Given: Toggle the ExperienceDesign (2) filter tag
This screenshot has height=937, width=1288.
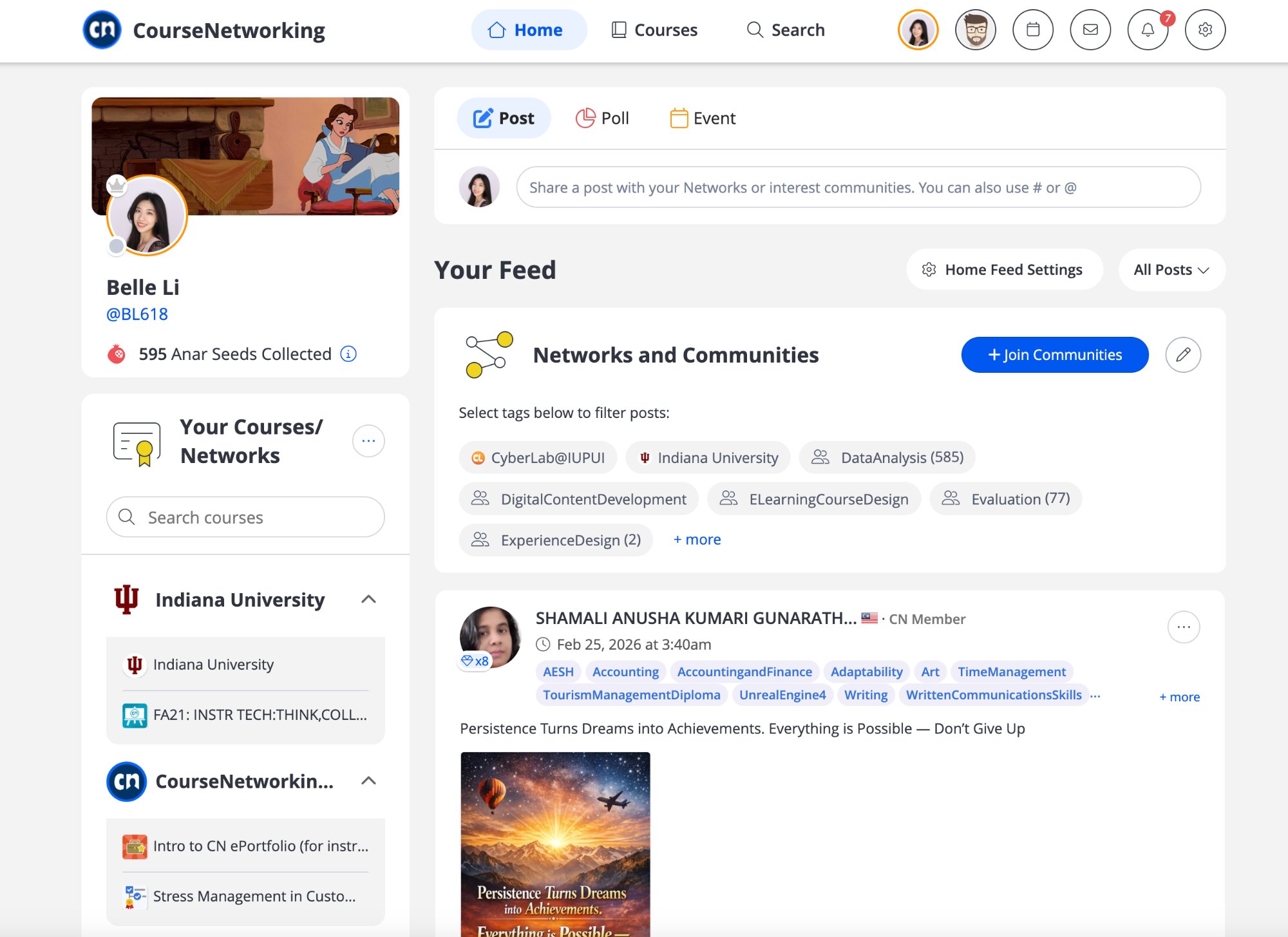Looking at the screenshot, I should pos(555,540).
